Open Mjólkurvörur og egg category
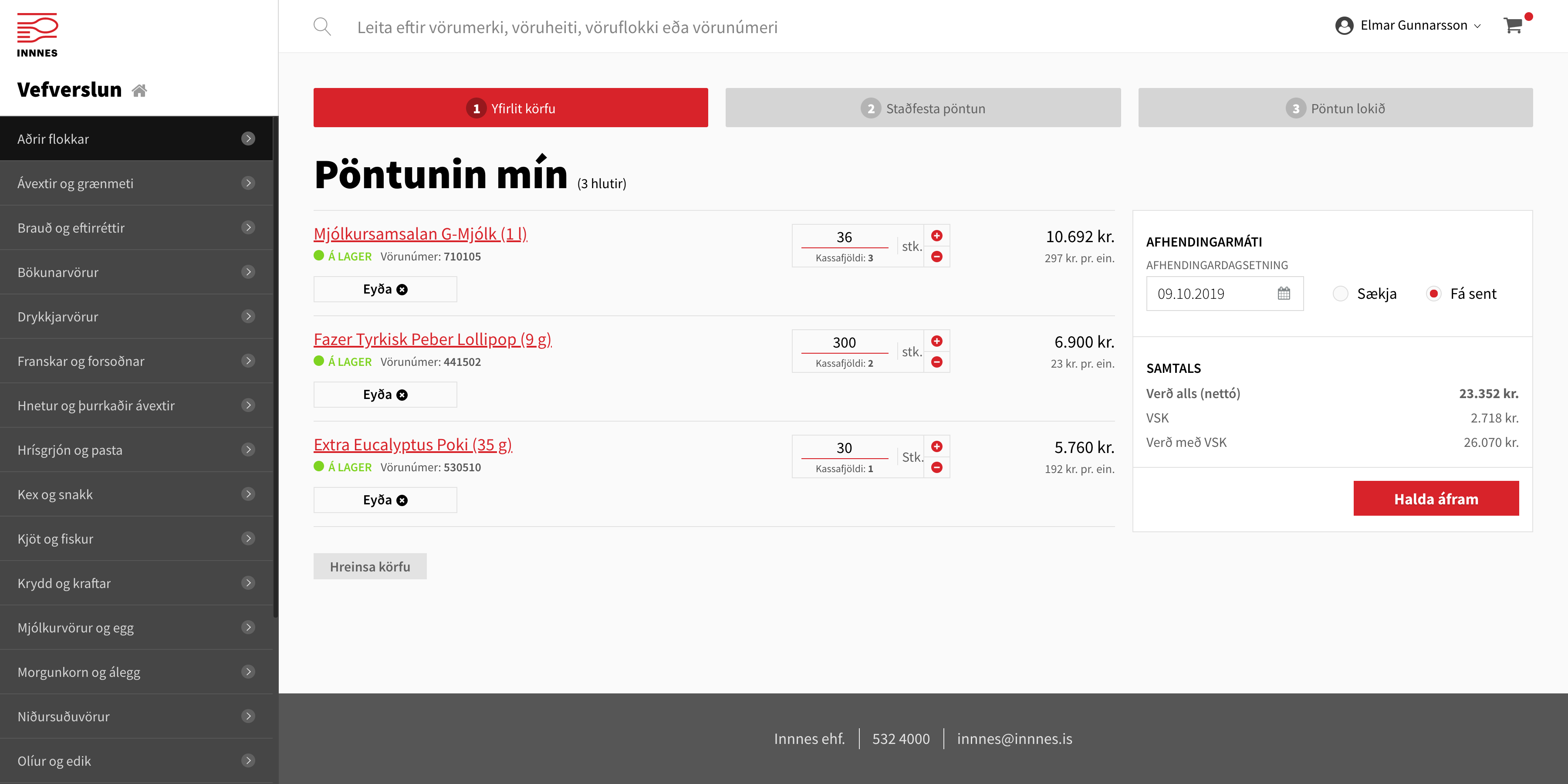The image size is (1568, 784). (136, 628)
